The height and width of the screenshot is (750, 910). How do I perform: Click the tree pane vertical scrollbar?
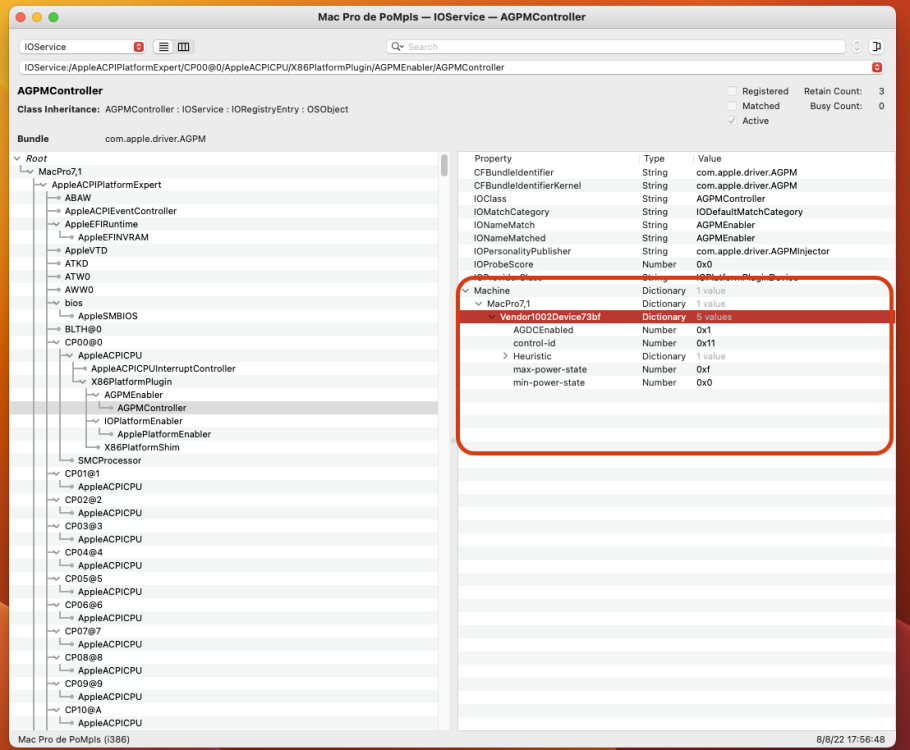pyautogui.click(x=444, y=165)
